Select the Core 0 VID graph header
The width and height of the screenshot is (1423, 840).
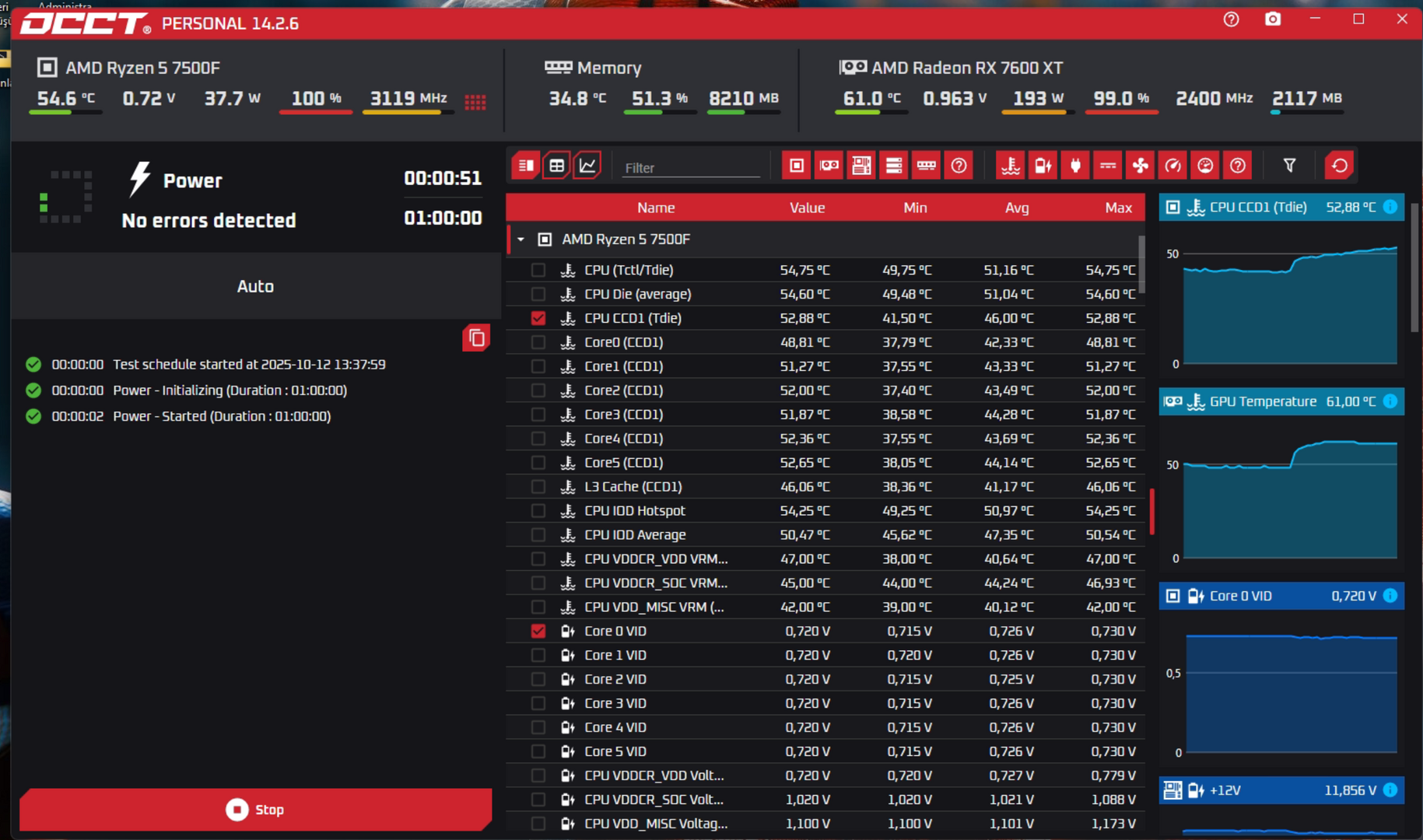(x=1281, y=596)
